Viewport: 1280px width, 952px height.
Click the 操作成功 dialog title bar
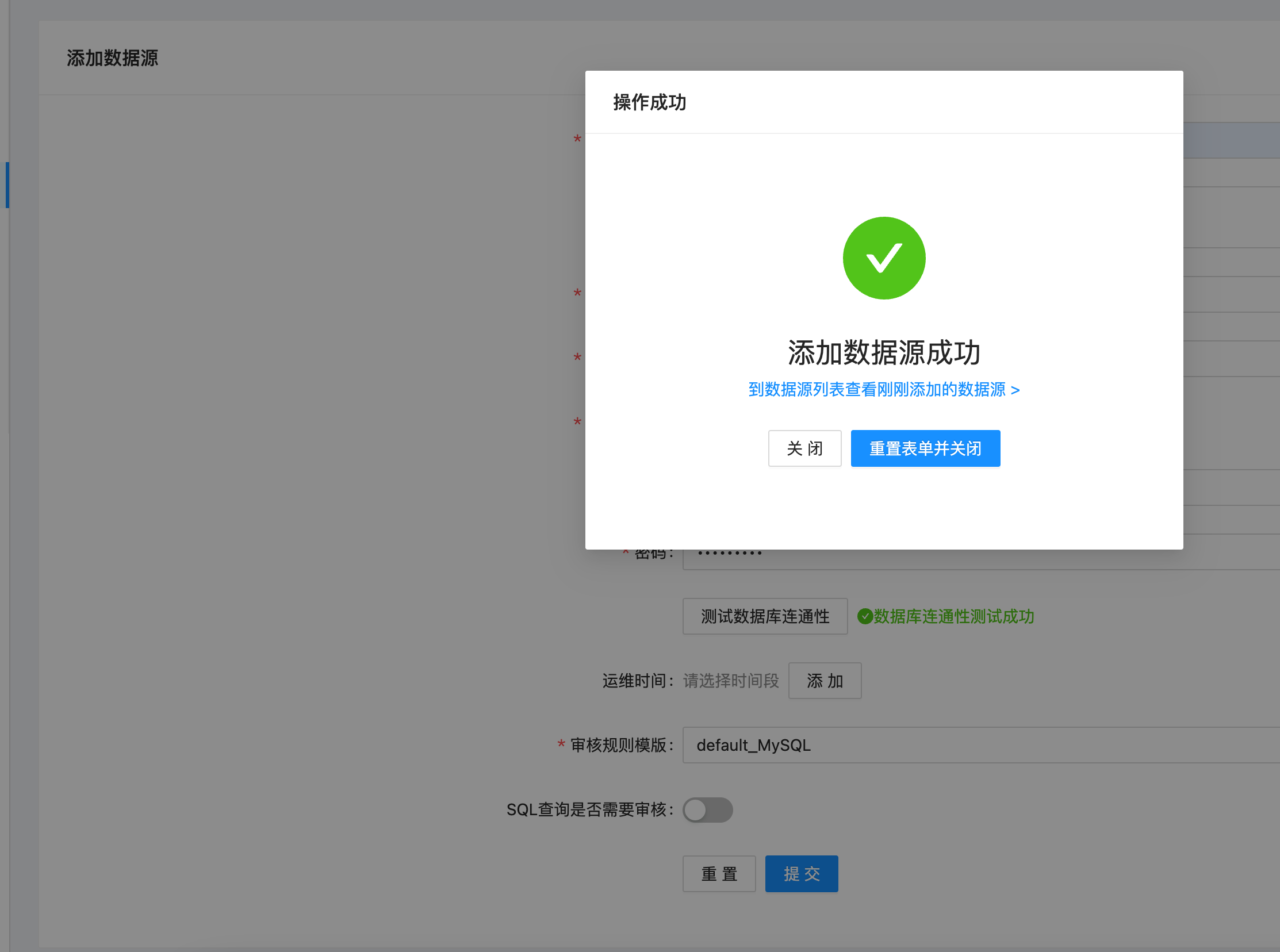(x=649, y=102)
